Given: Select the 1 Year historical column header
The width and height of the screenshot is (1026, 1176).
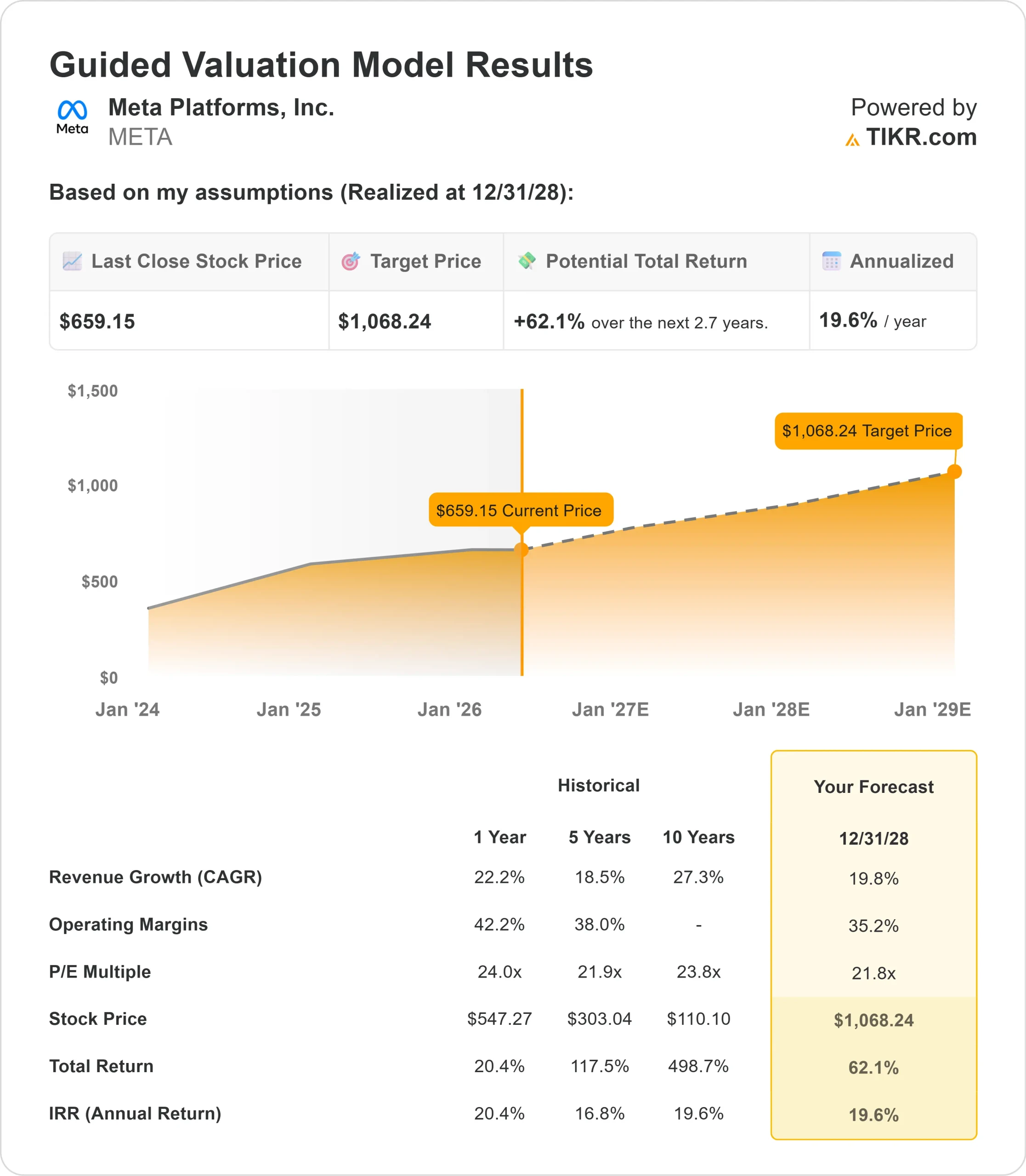Looking at the screenshot, I should tap(499, 837).
